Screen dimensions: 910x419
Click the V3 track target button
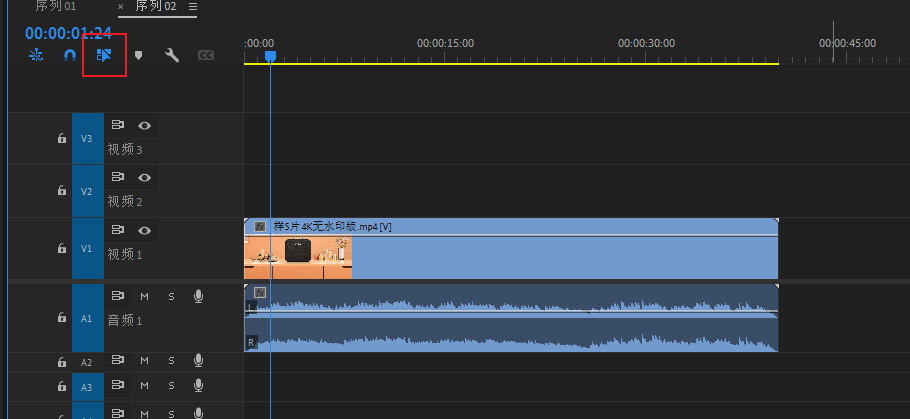coord(87,139)
